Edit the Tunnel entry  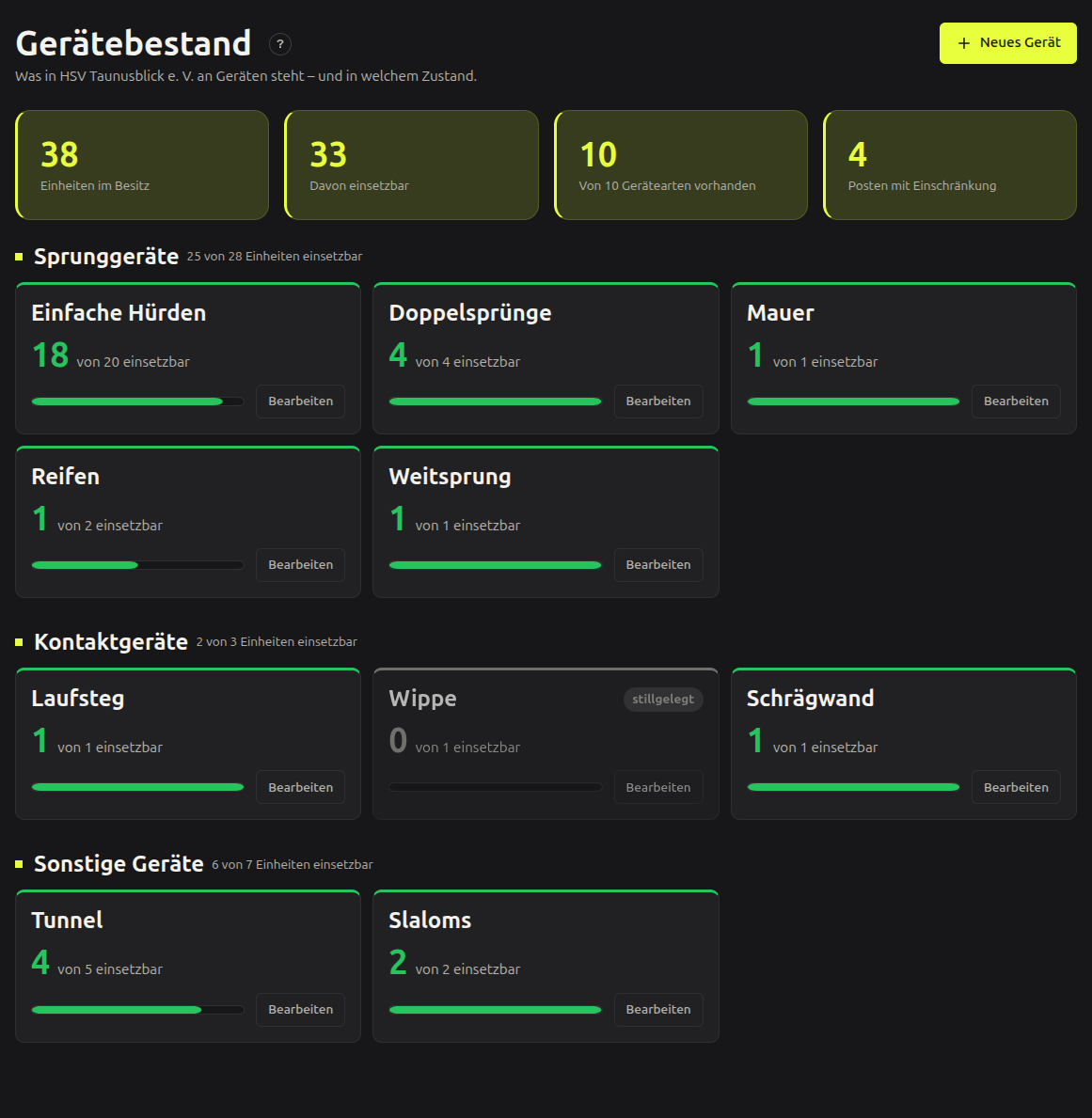(x=300, y=1010)
